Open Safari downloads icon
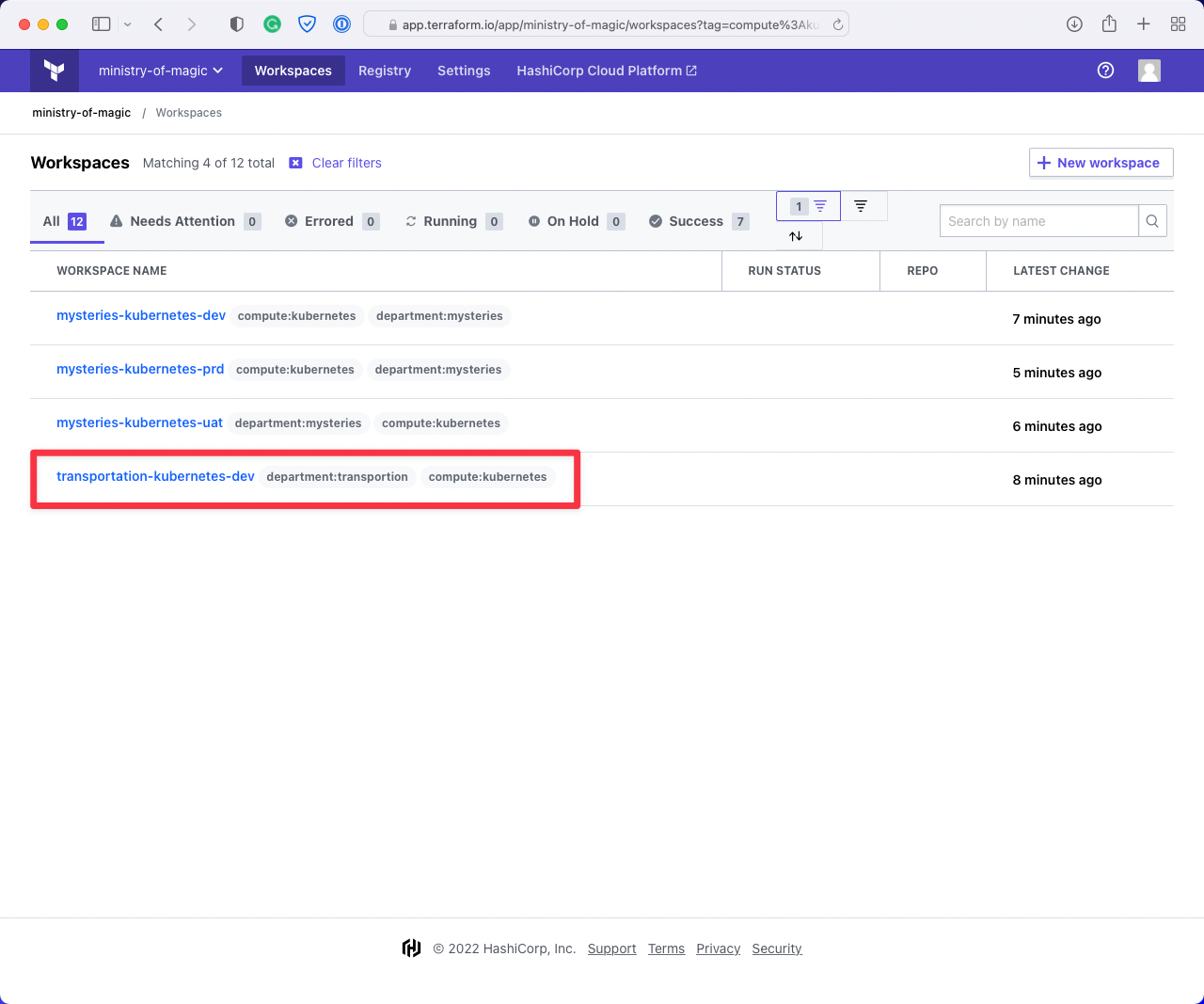Image resolution: width=1204 pixels, height=1004 pixels. point(1074,24)
